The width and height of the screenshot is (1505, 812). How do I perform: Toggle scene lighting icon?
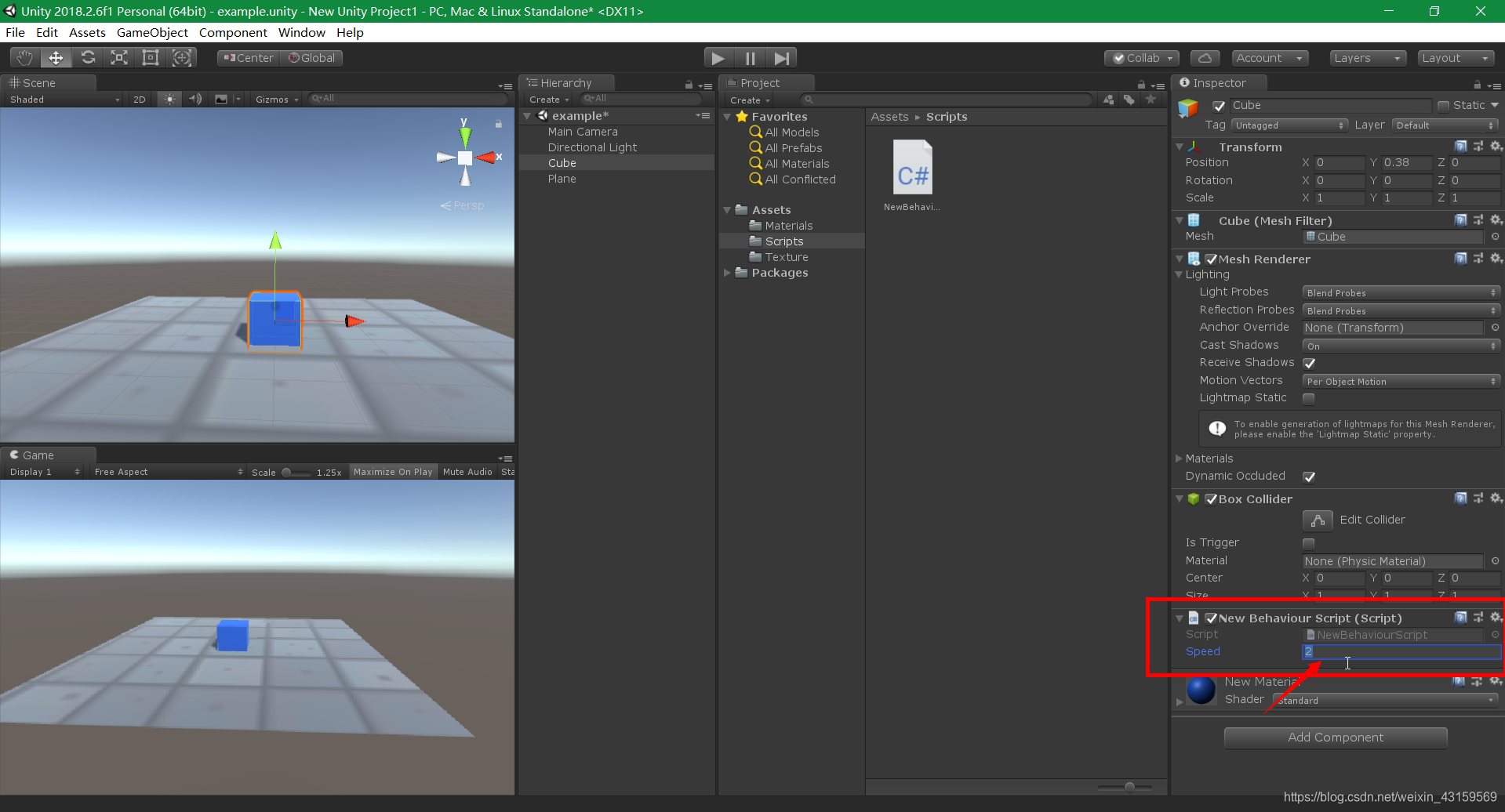coord(169,99)
